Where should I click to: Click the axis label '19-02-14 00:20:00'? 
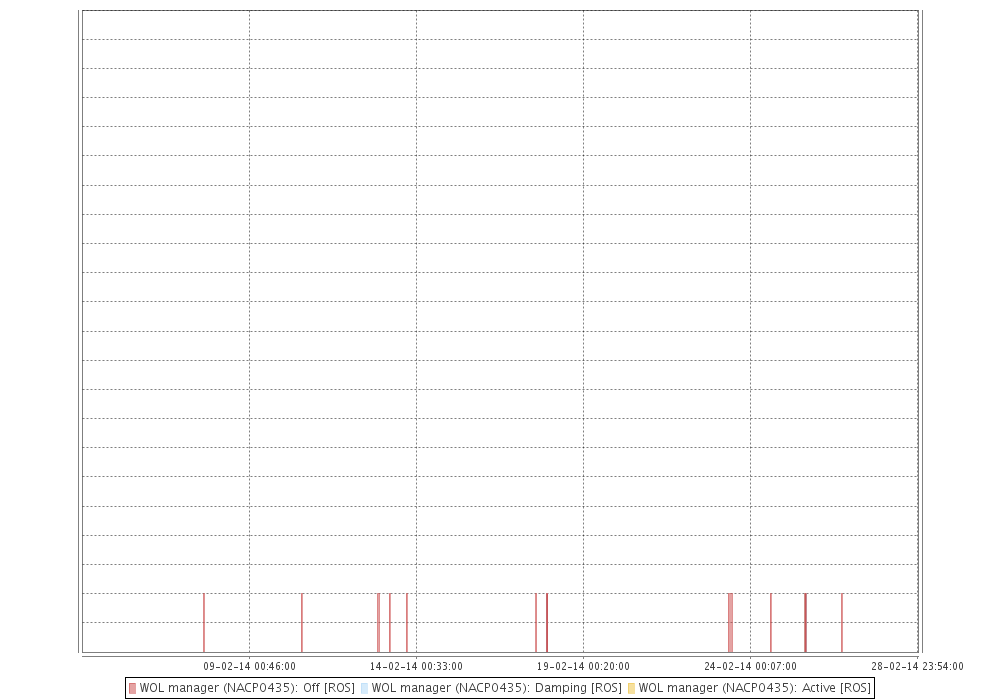click(x=583, y=666)
